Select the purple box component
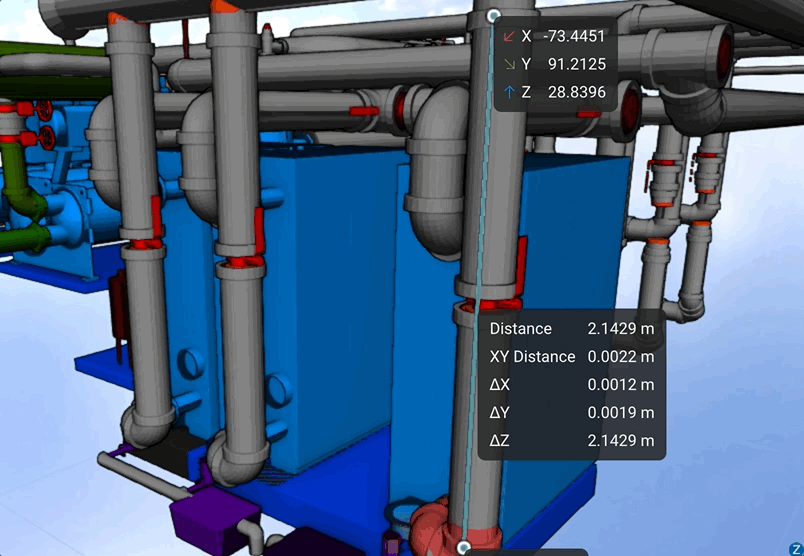This screenshot has height=556, width=804. (x=214, y=515)
